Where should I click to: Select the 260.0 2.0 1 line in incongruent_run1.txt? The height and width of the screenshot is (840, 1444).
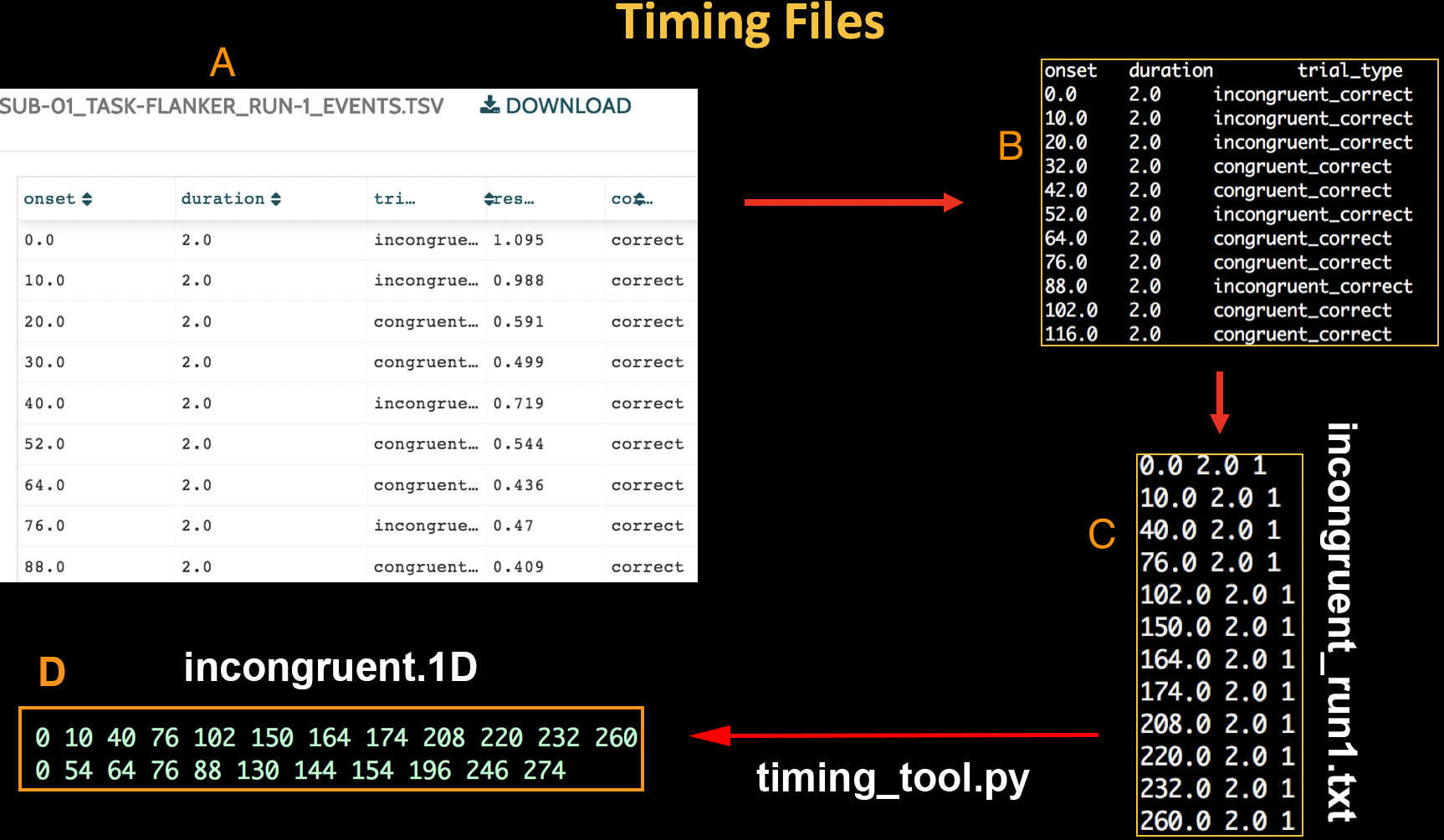[1217, 821]
